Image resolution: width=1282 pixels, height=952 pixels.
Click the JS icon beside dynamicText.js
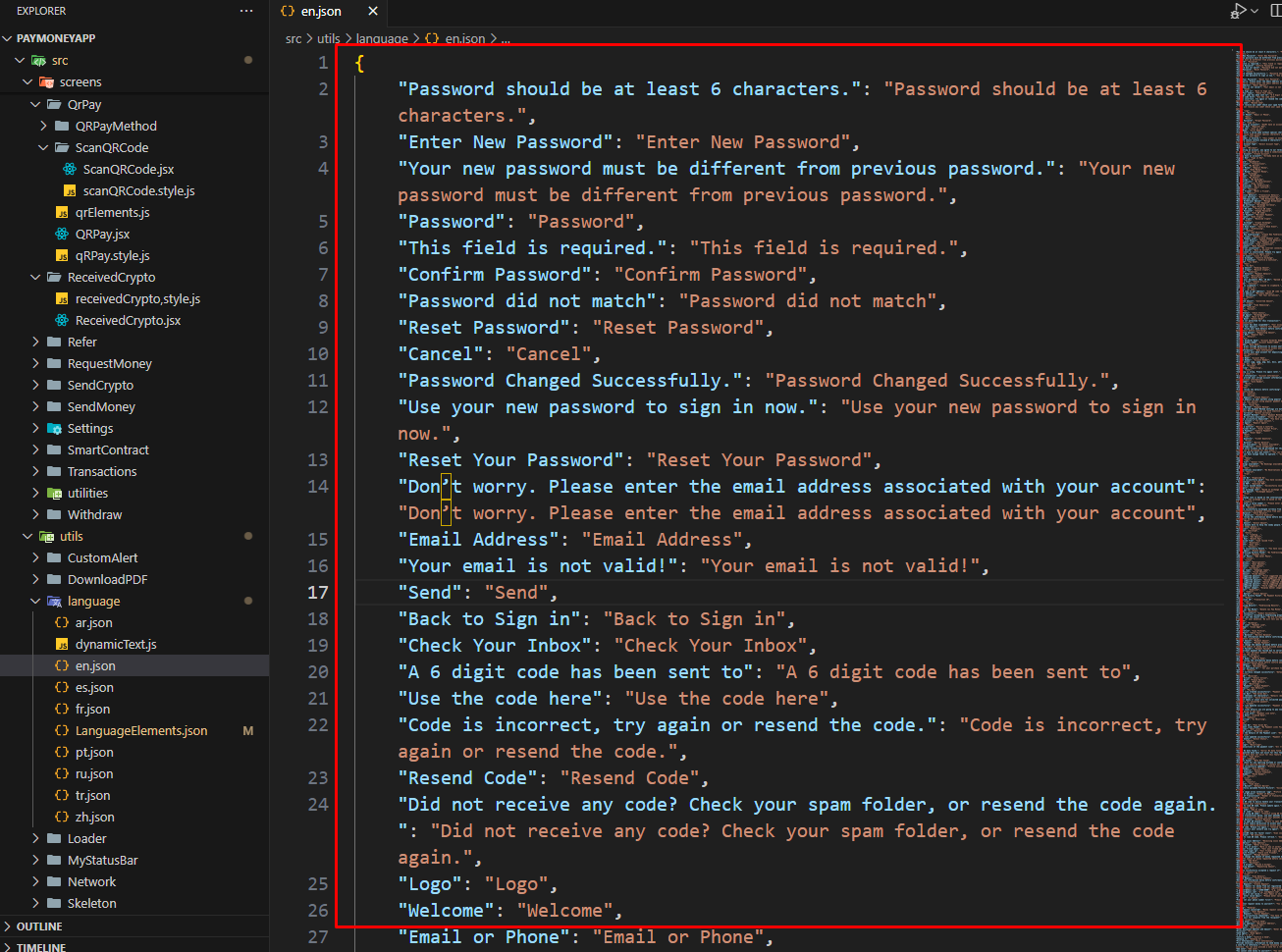coord(62,644)
